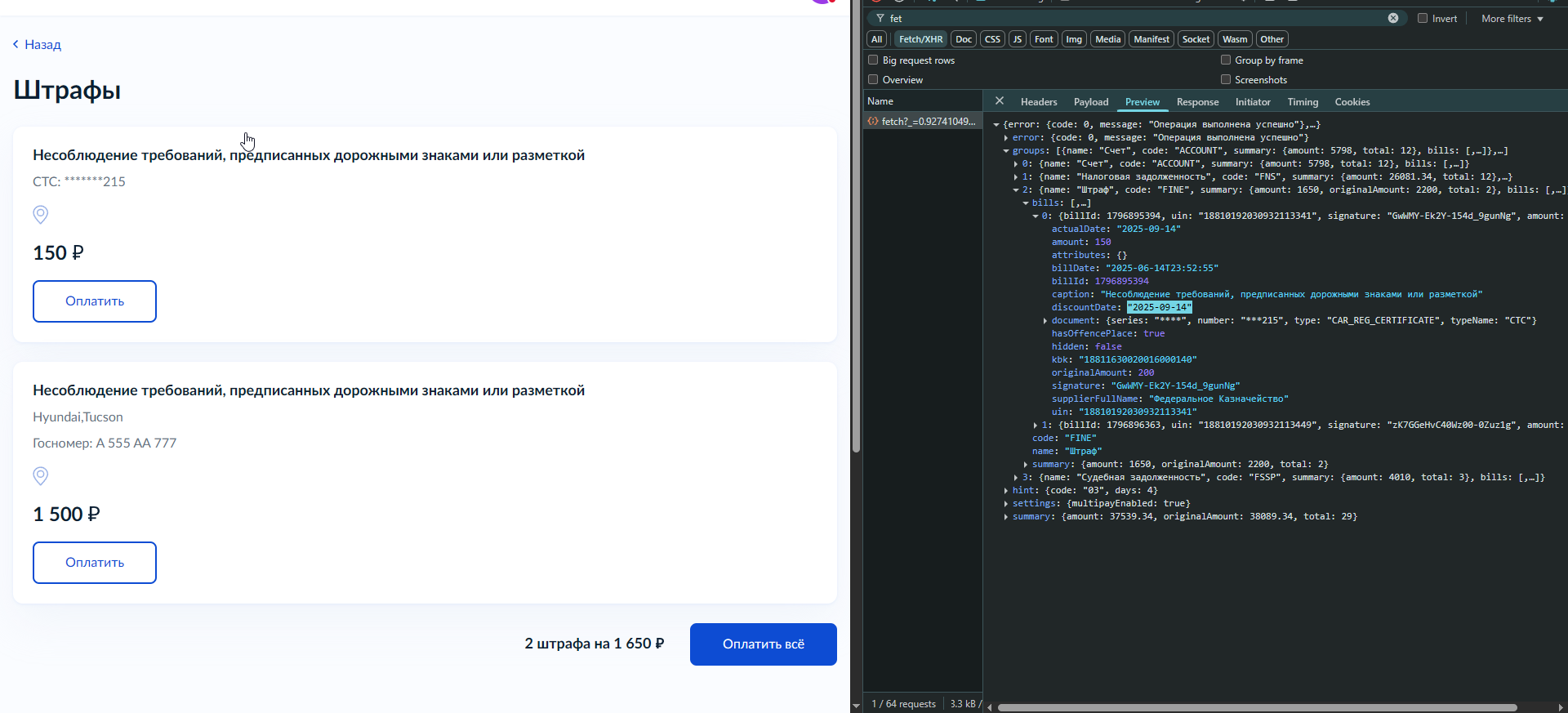The height and width of the screenshot is (713, 1568).
Task: Expand group 3 Судебная задолженность node
Action: [1016, 478]
